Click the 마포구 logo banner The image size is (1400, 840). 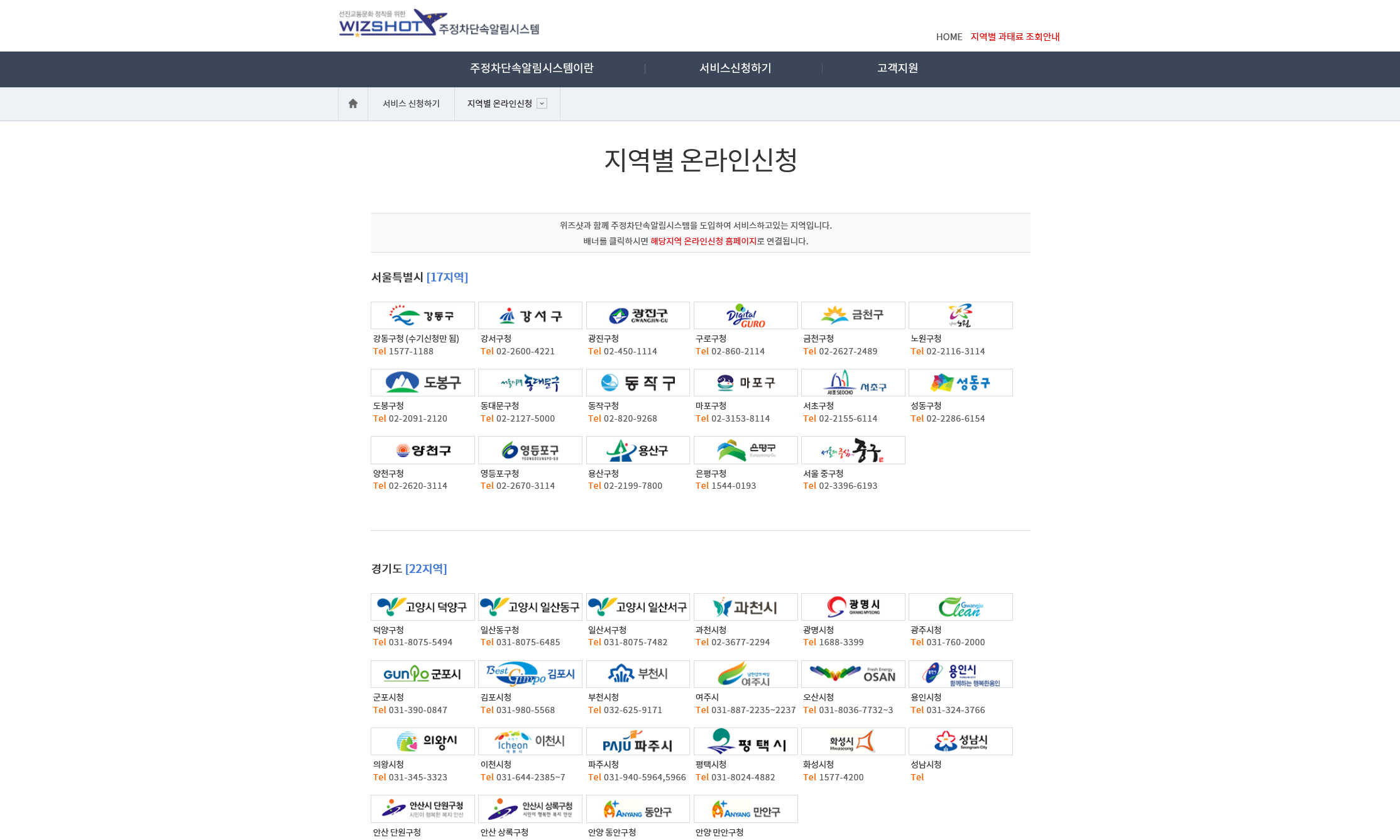point(745,383)
